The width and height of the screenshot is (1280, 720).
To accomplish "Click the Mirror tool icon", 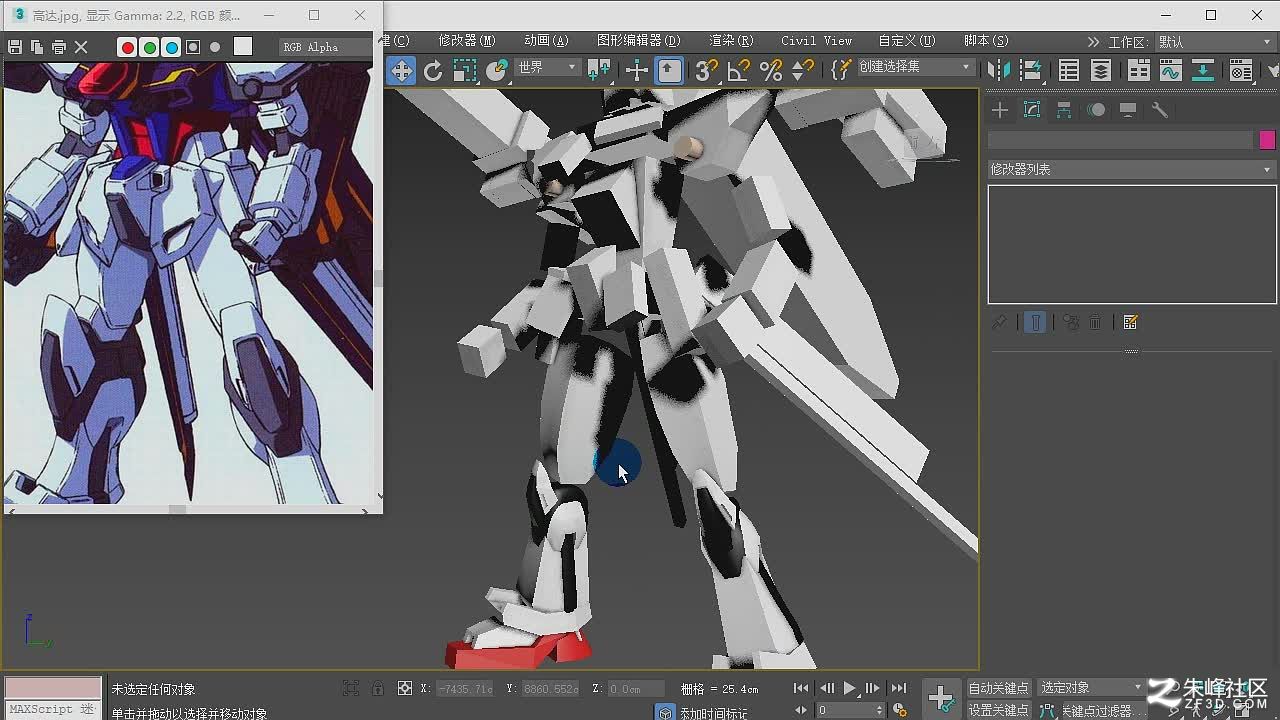I will coord(998,70).
